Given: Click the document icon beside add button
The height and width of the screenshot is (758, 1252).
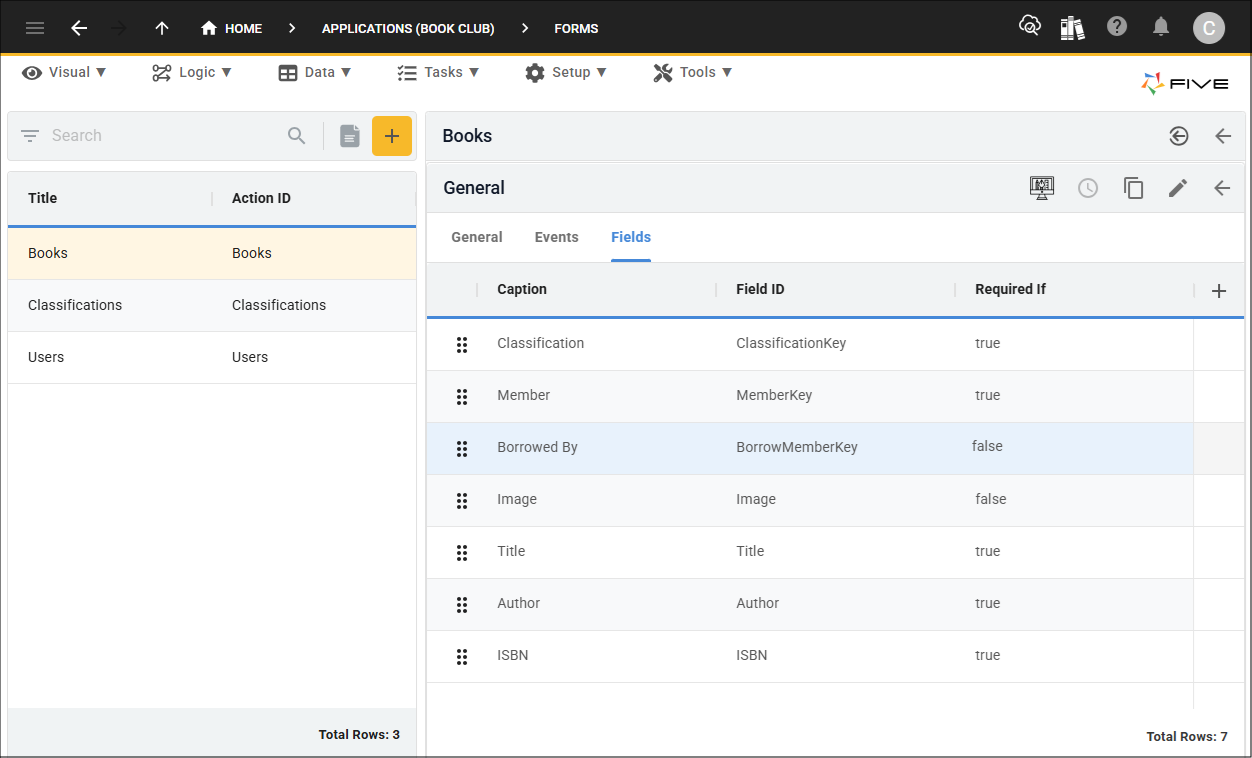Looking at the screenshot, I should pos(349,136).
